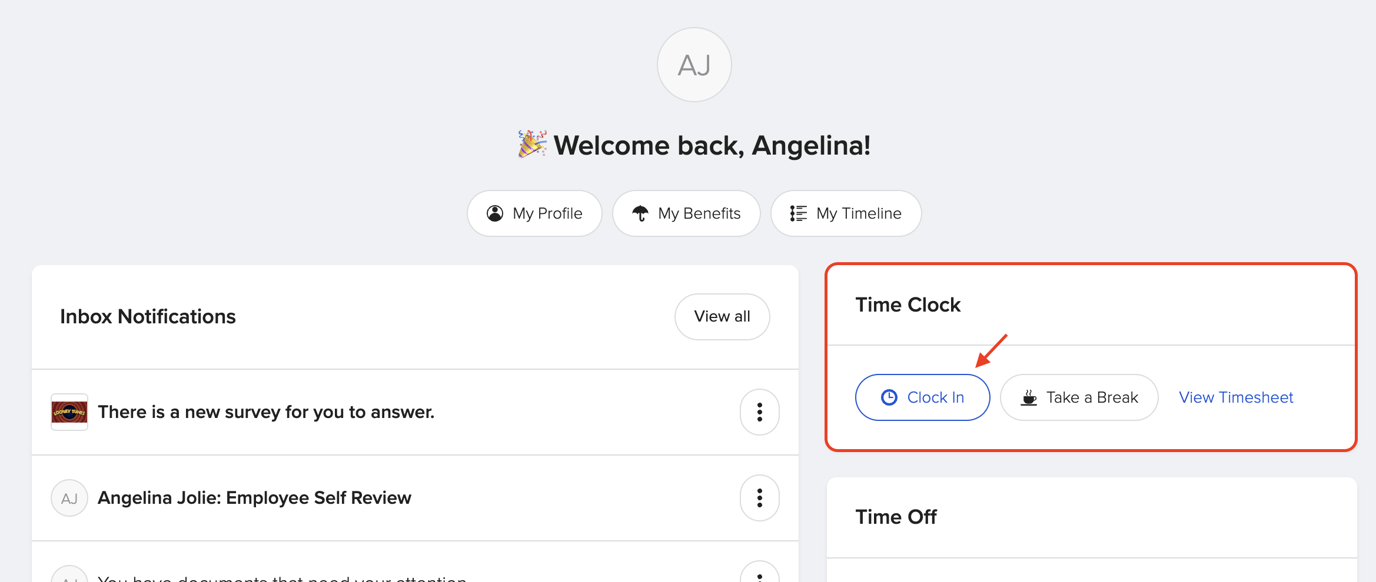1376x582 pixels.
Task: Clock In using the Time Clock widget
Action: (922, 397)
